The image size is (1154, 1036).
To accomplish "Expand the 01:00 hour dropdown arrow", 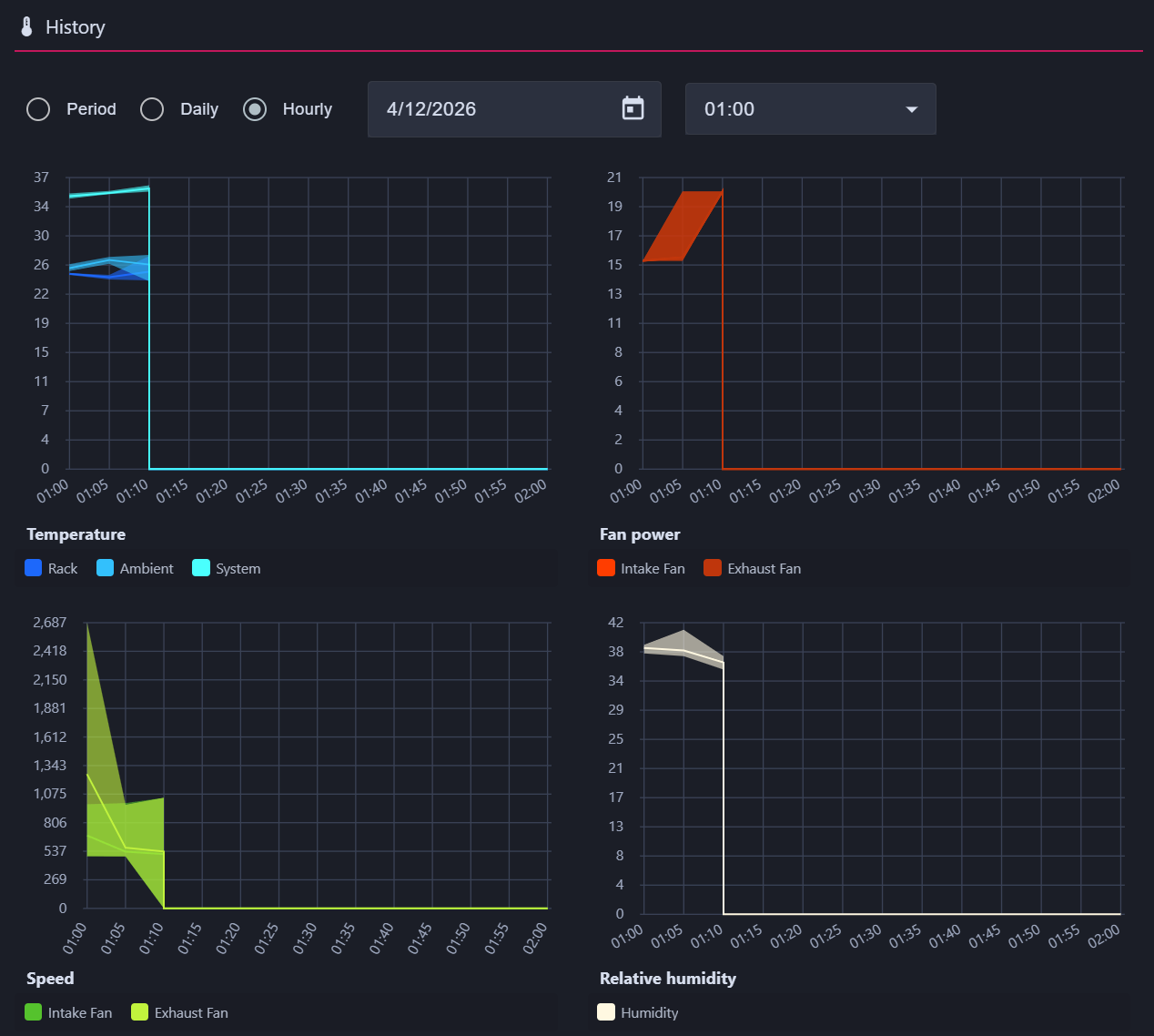I will (911, 109).
